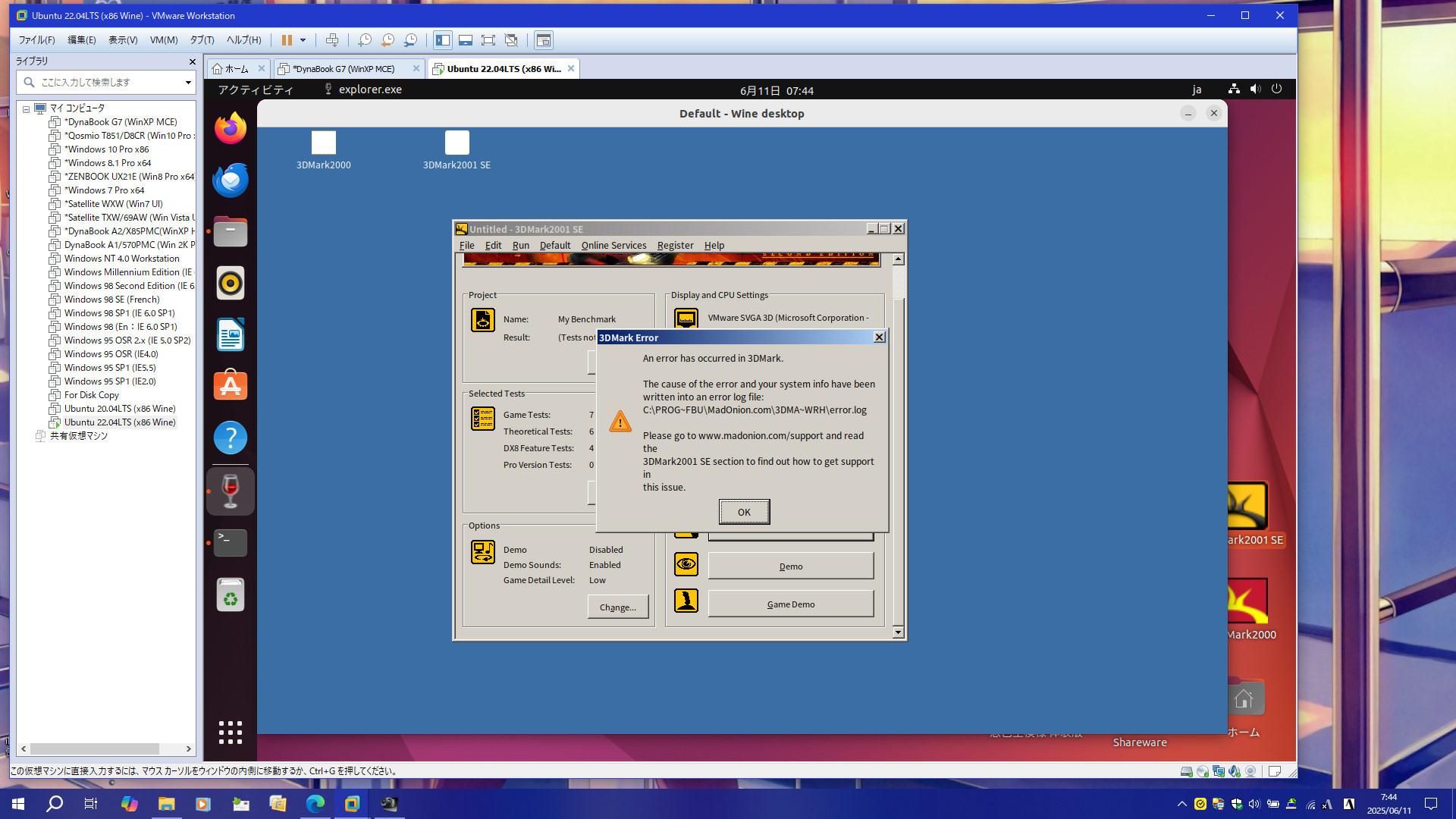
Task: Click the 3DMark window scrollbar up arrow
Action: coord(898,259)
